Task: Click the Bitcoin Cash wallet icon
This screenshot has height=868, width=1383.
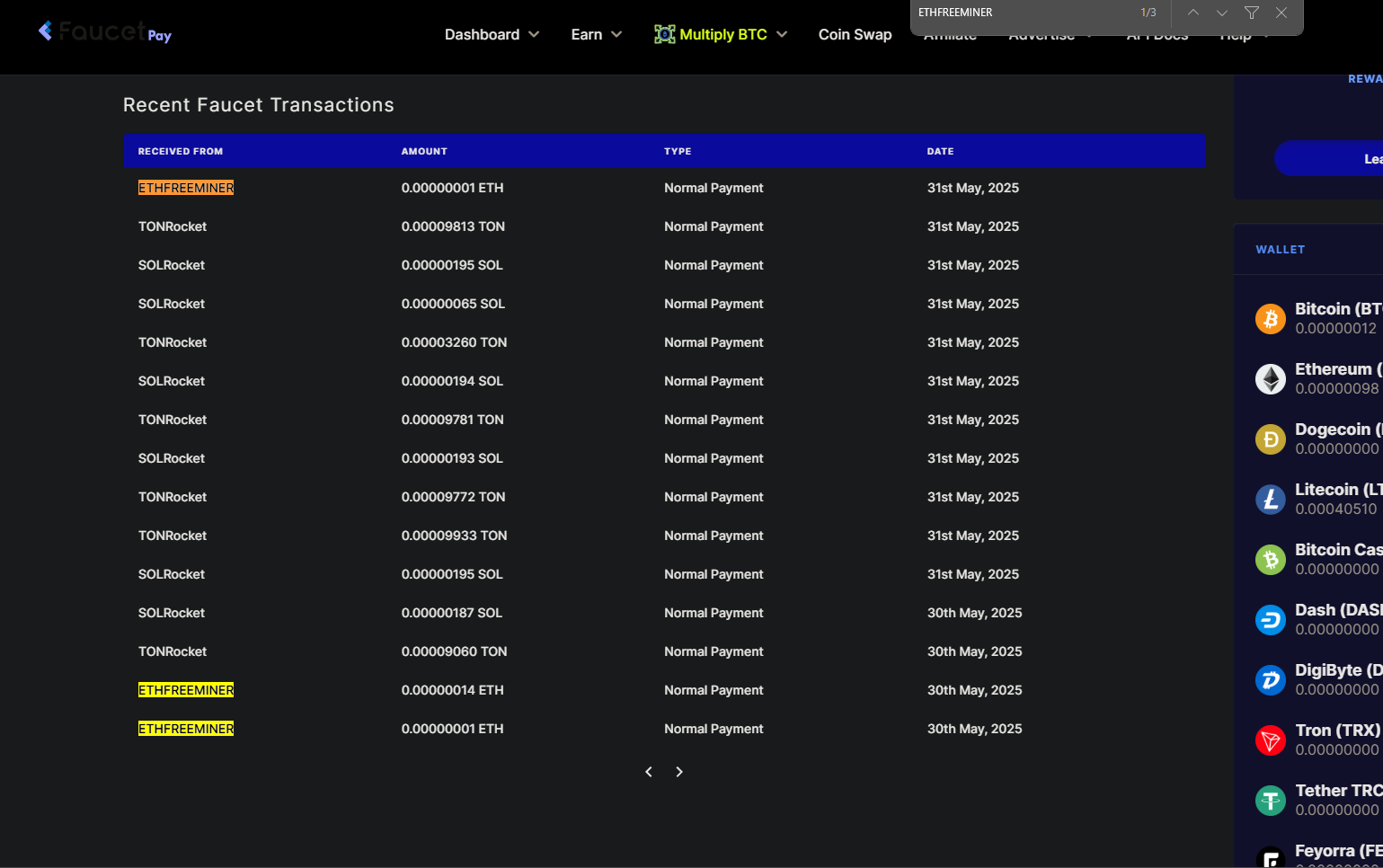Action: click(1271, 559)
